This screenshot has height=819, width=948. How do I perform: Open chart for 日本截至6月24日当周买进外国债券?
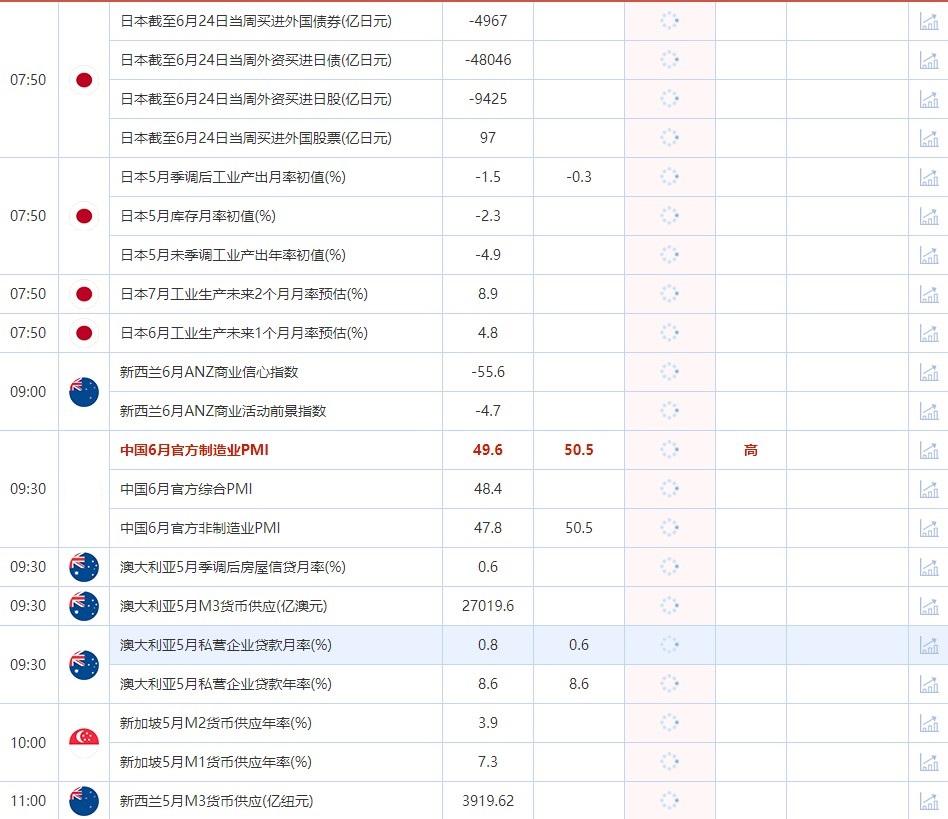(928, 21)
